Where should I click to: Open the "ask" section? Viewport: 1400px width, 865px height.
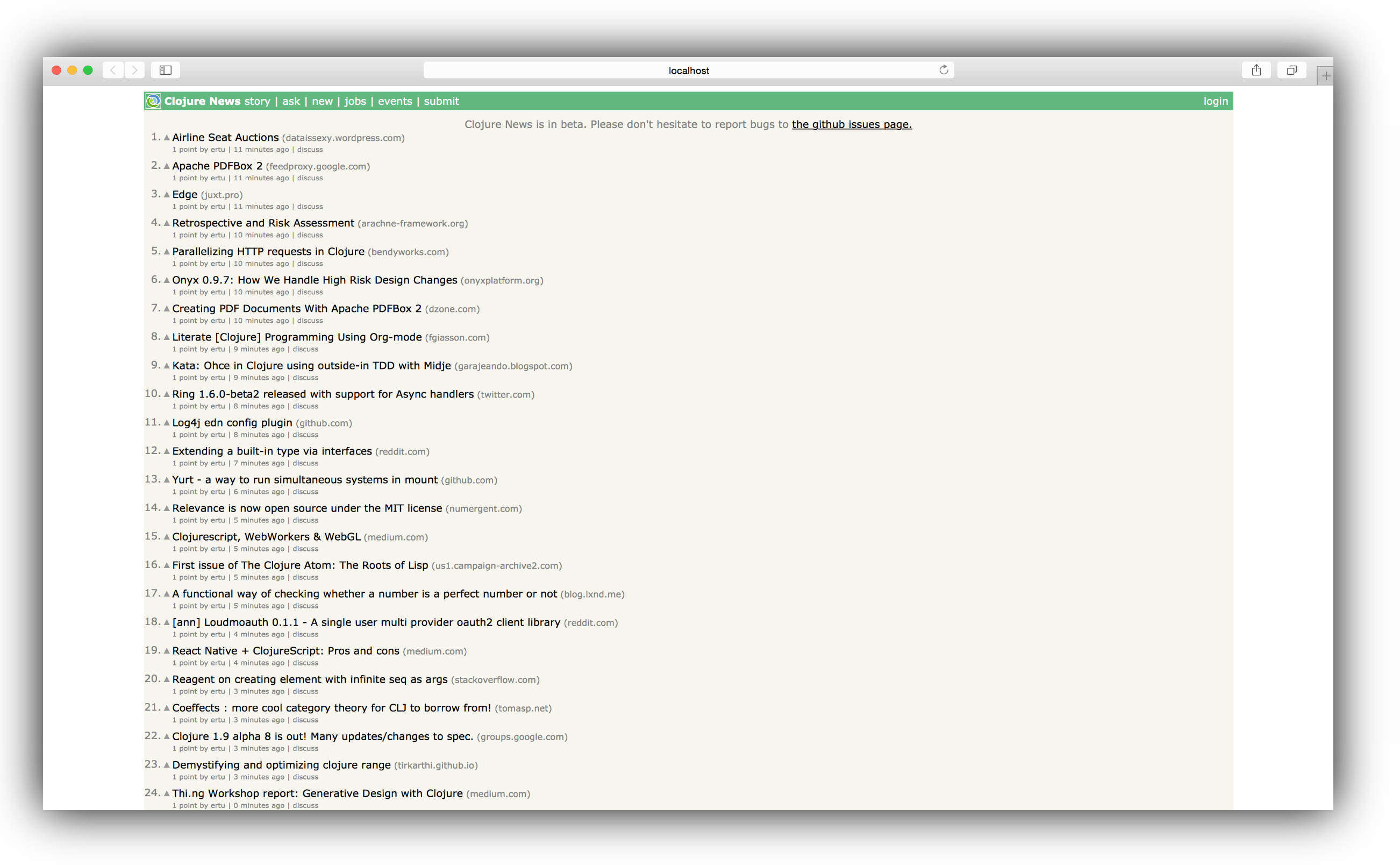click(x=291, y=101)
